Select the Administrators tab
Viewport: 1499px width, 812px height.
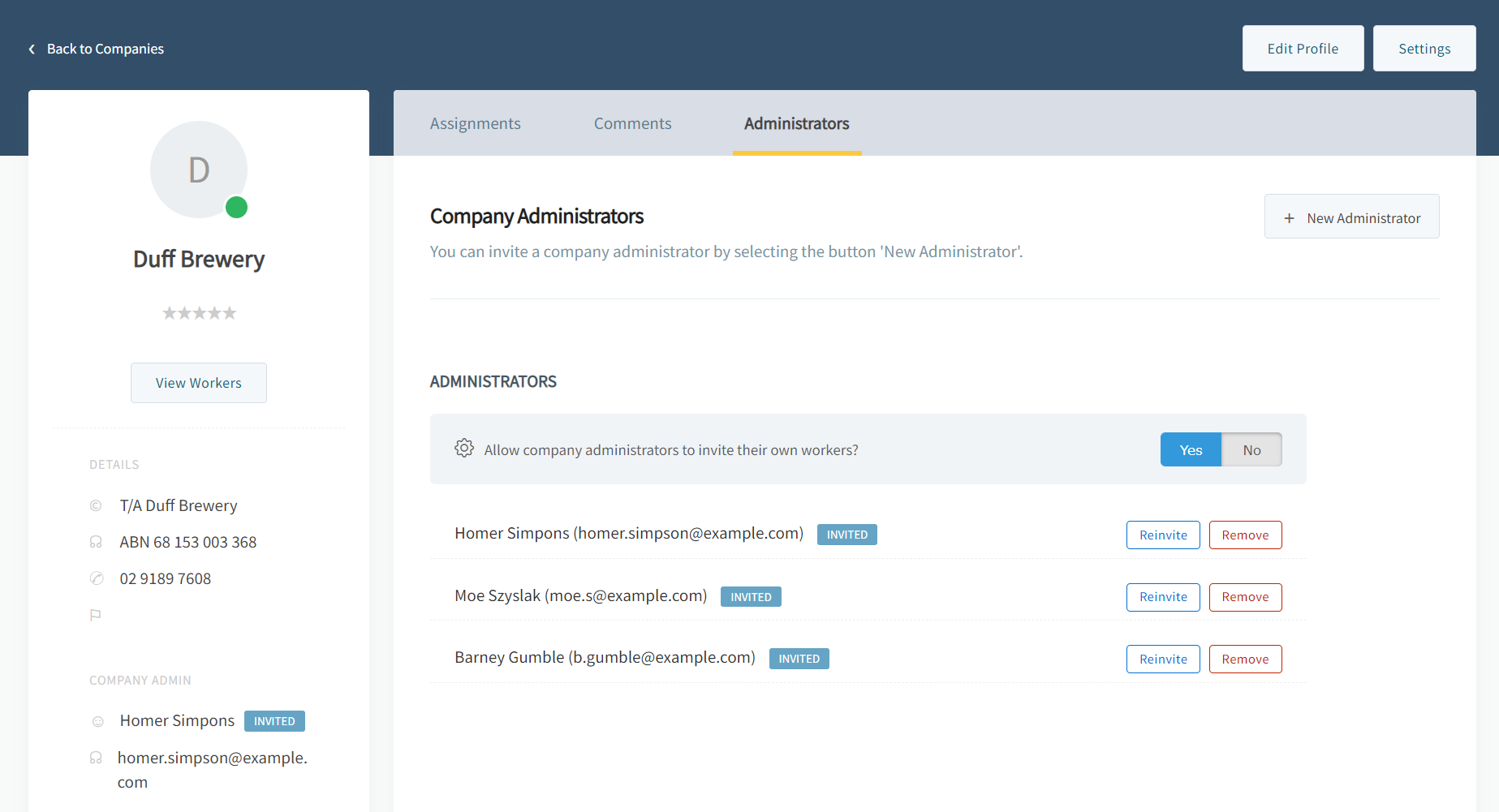click(796, 124)
